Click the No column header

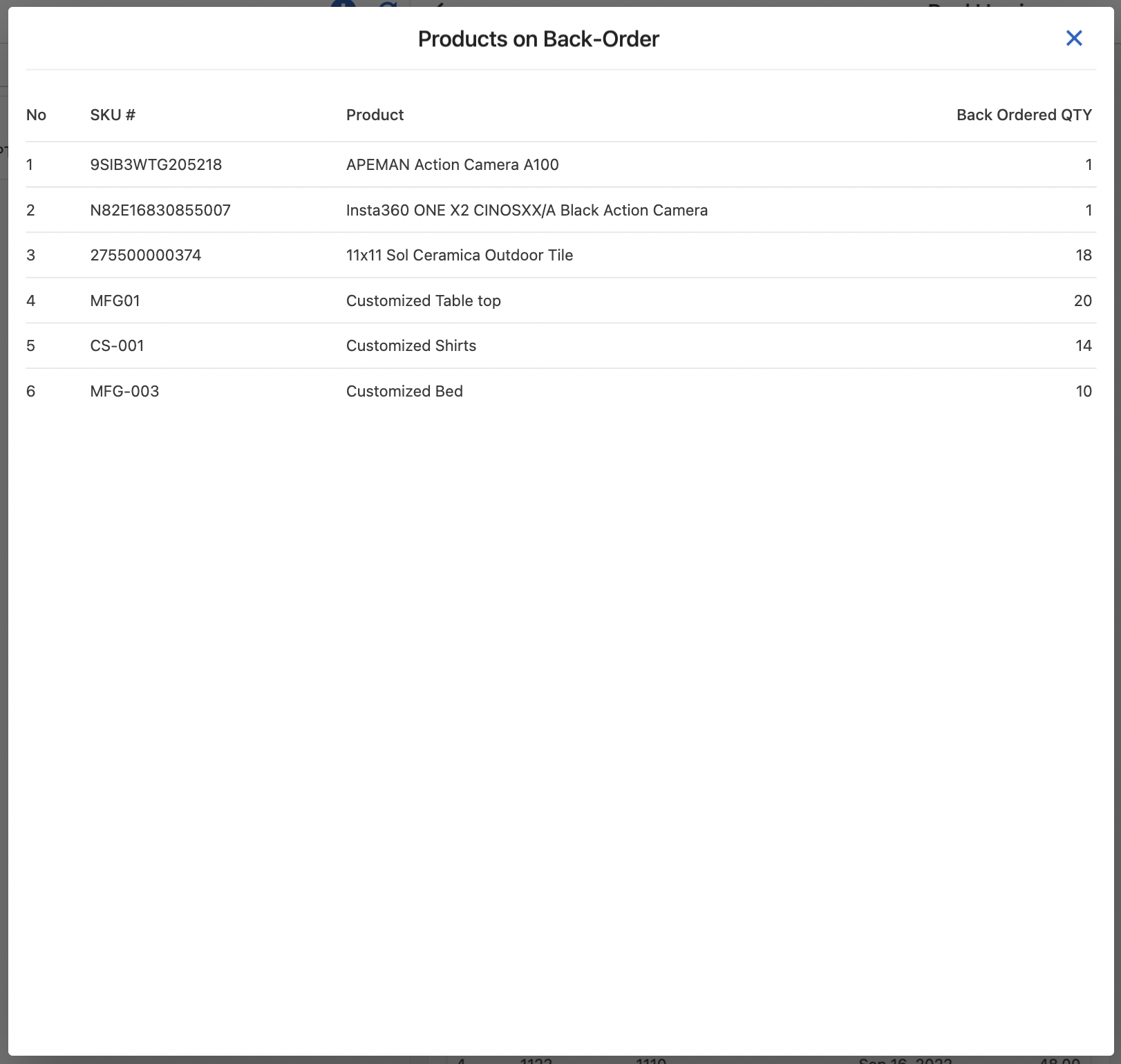click(36, 115)
